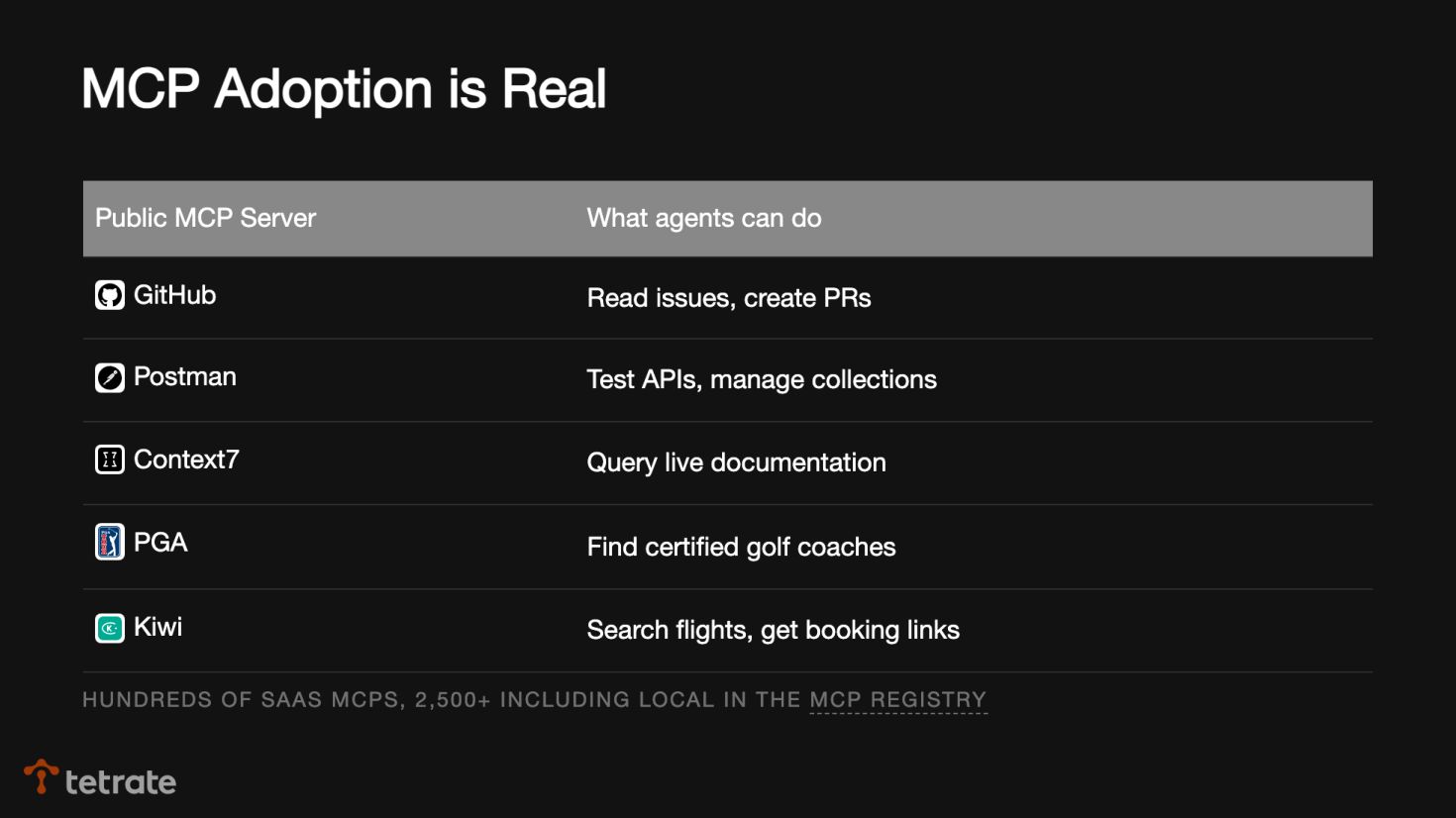
Task: Click the 'Public MCP Server' column header
Action: click(205, 218)
